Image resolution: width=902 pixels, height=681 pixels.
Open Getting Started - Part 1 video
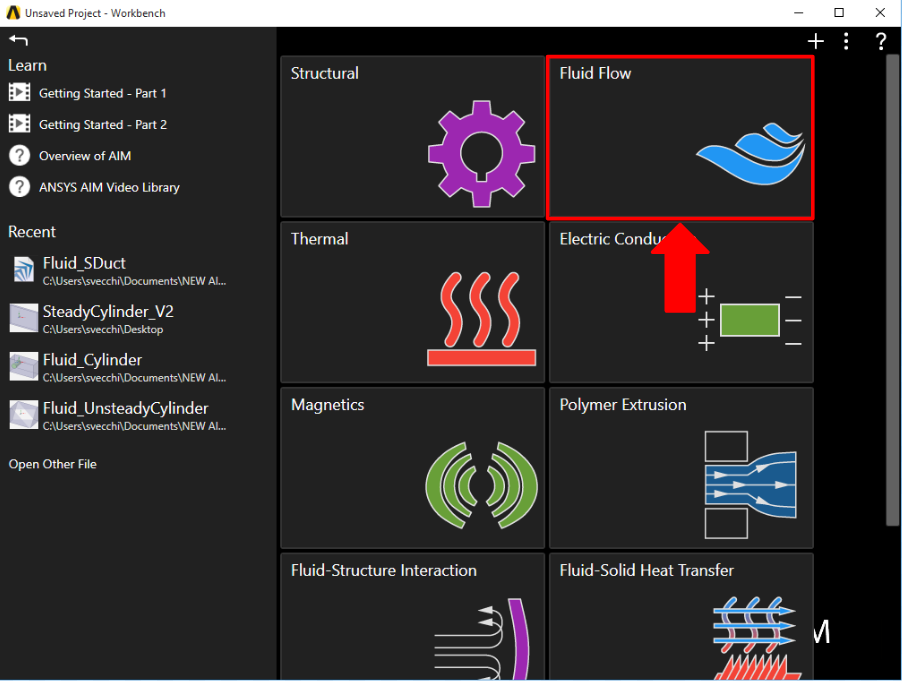tap(102, 93)
